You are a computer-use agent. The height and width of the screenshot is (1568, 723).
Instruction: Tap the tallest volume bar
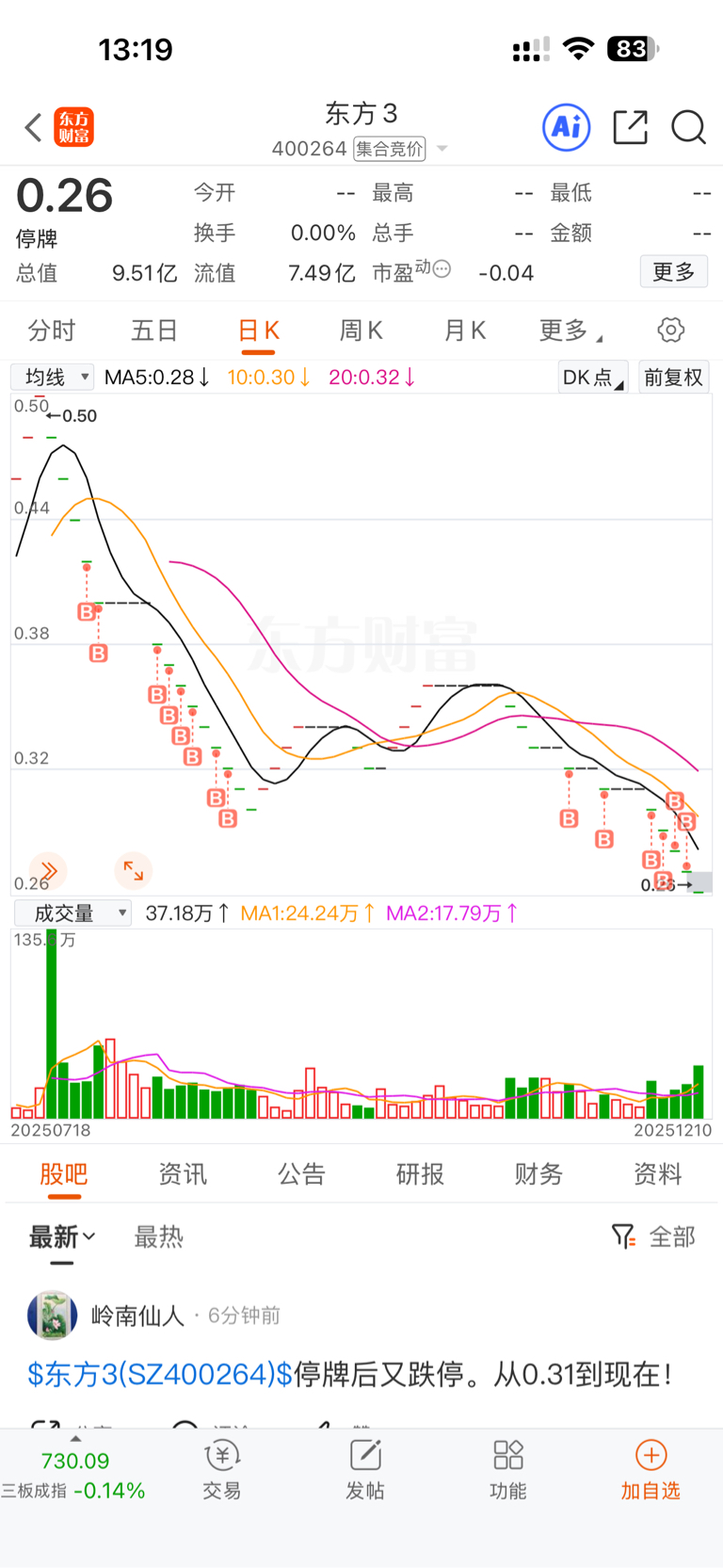(x=52, y=1024)
